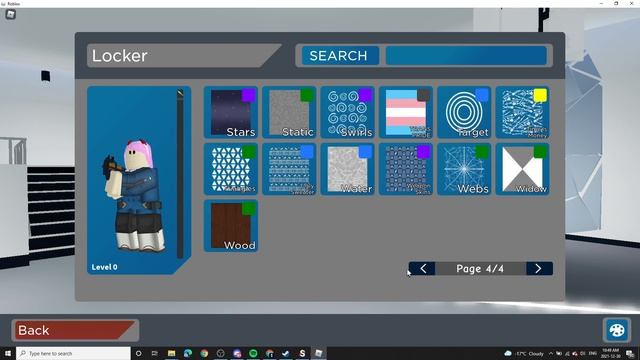The width and height of the screenshot is (640, 360).
Task: Open Task View on the taskbar
Action: click(154, 353)
